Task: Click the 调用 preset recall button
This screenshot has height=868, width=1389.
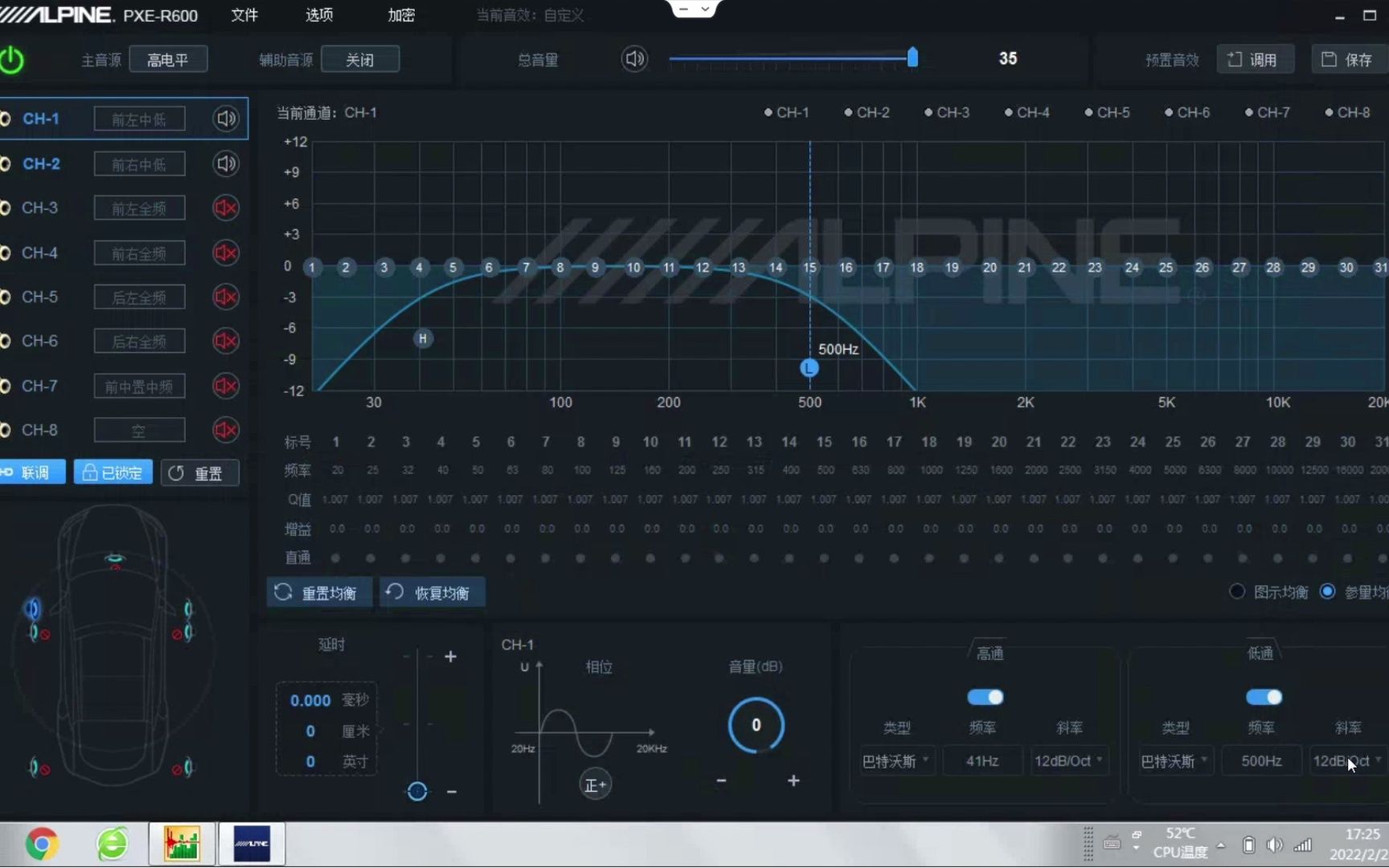Action: pyautogui.click(x=1255, y=59)
